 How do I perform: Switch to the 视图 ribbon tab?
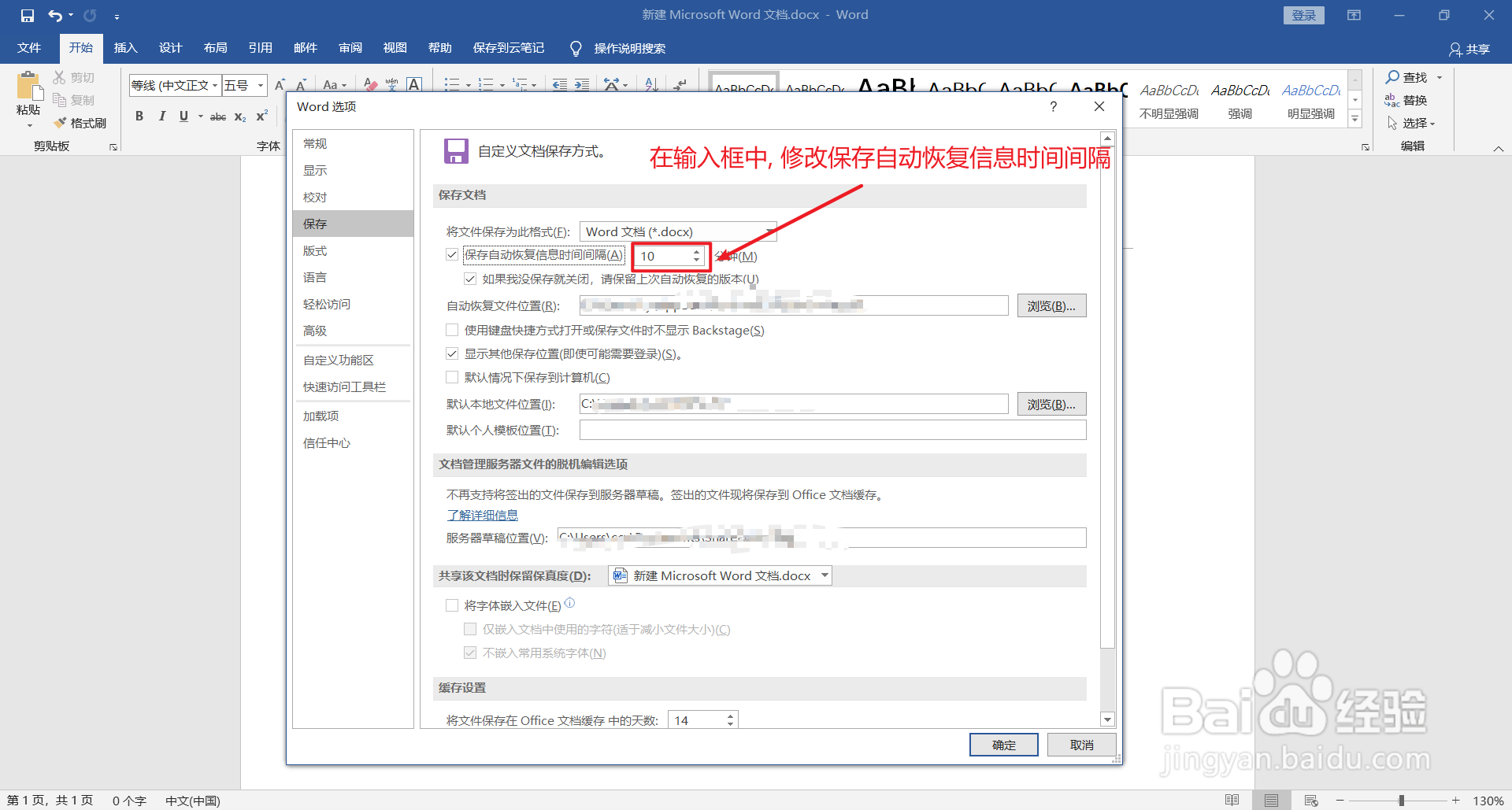point(395,48)
